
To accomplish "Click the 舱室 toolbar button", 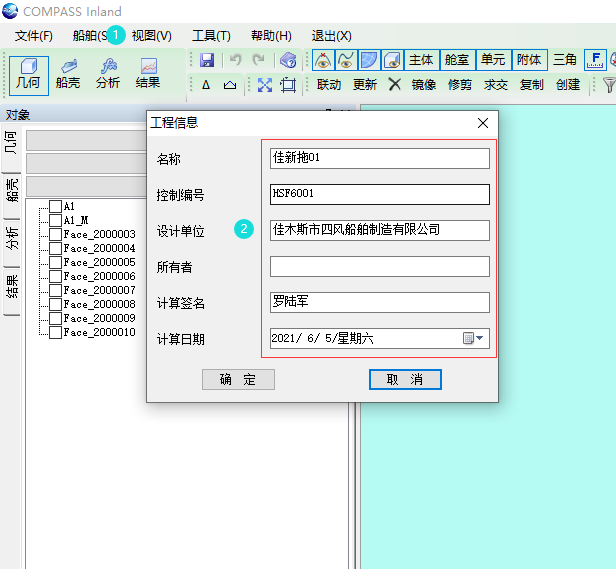I will (x=458, y=60).
